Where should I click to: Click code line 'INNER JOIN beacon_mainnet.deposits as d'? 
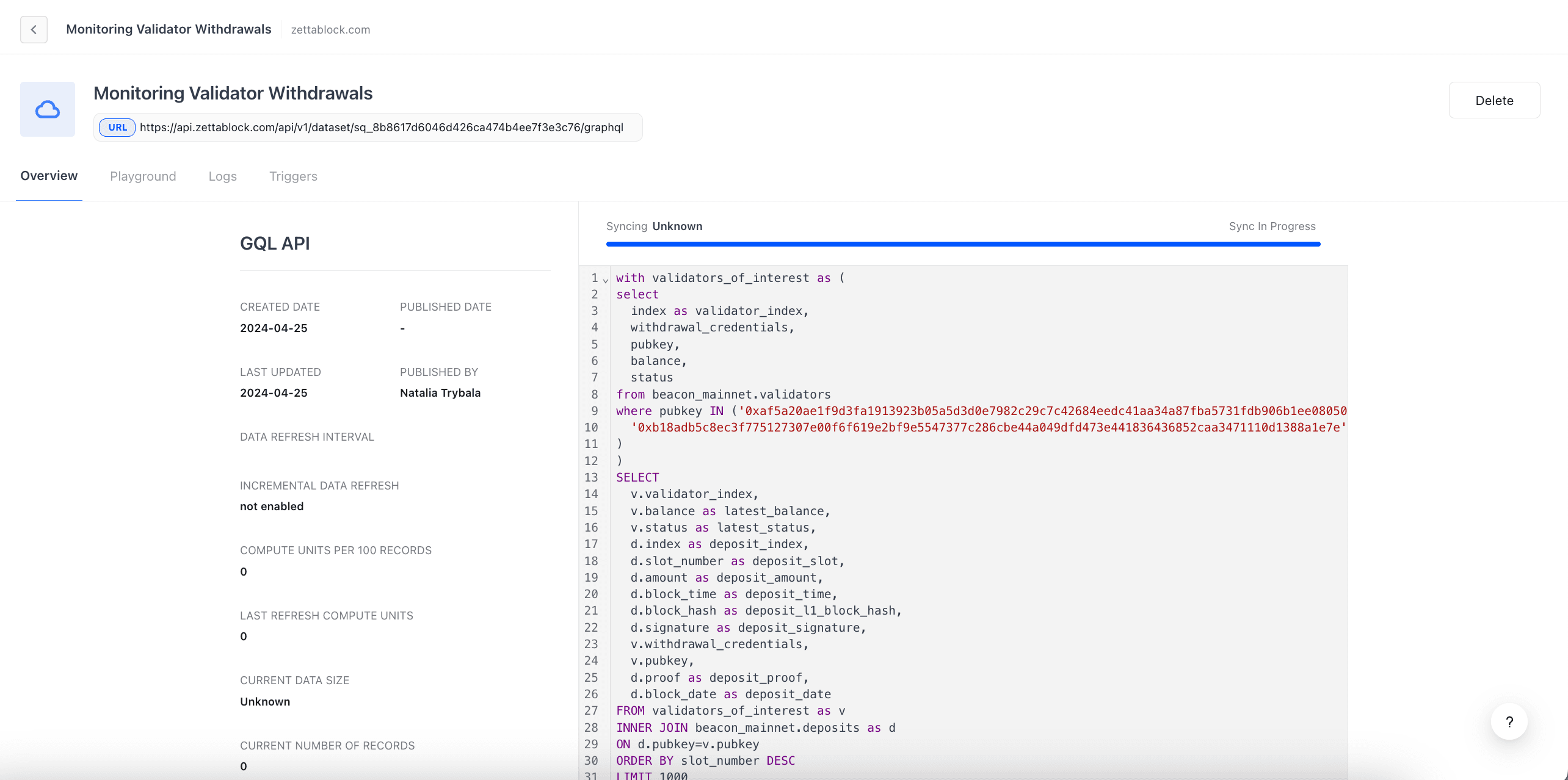tap(756, 728)
